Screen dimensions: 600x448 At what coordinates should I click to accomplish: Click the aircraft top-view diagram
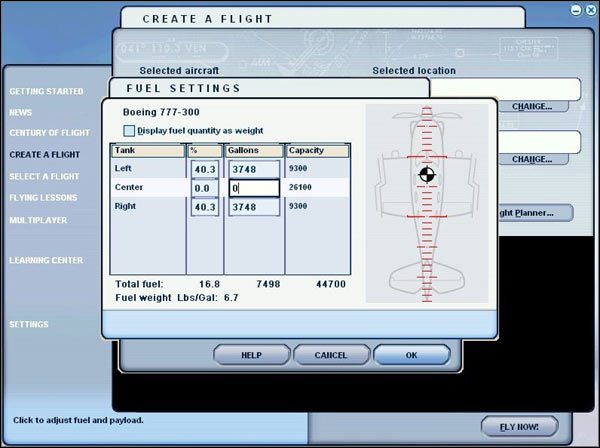click(x=427, y=203)
